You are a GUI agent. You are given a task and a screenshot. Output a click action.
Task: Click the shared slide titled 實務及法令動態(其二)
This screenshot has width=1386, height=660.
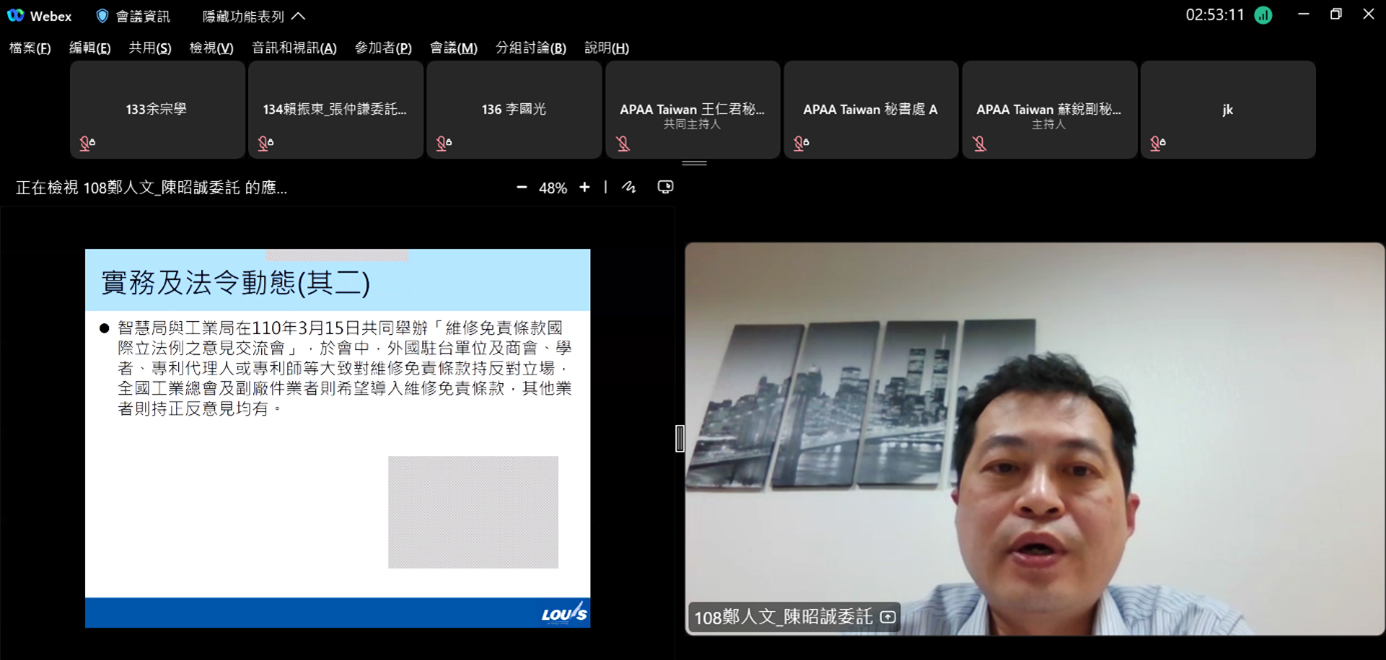tap(337, 438)
